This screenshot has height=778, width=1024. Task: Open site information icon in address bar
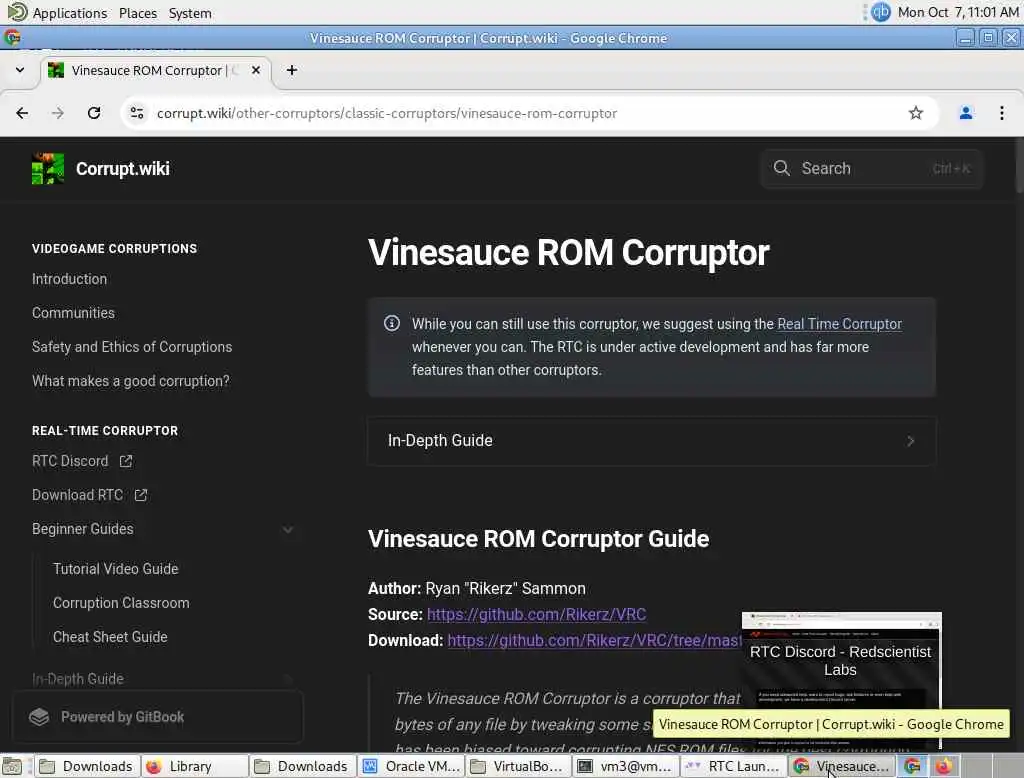tap(137, 113)
